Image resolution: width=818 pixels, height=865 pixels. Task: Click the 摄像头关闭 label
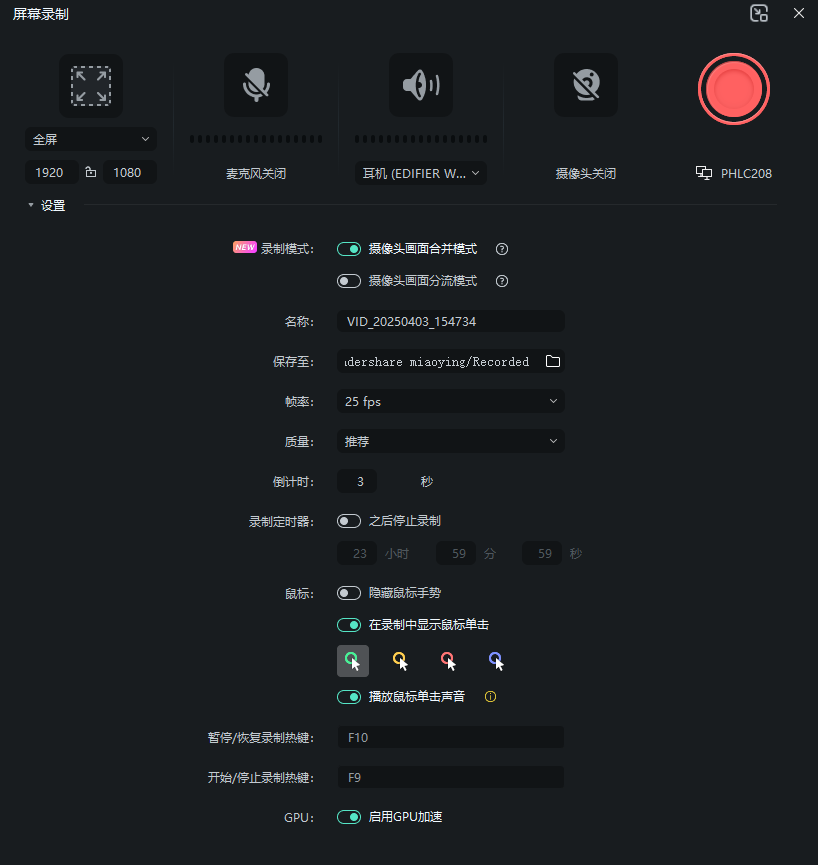click(x=586, y=174)
